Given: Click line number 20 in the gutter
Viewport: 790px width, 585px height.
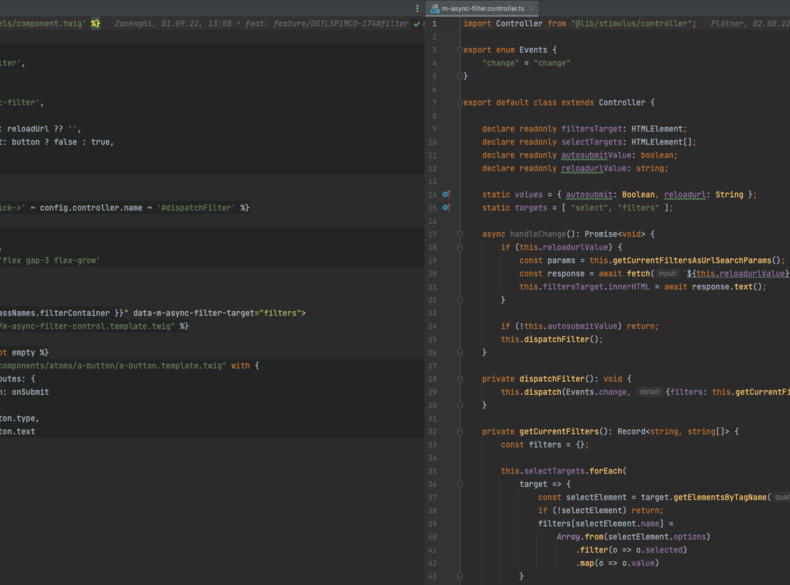Looking at the screenshot, I should click(432, 273).
